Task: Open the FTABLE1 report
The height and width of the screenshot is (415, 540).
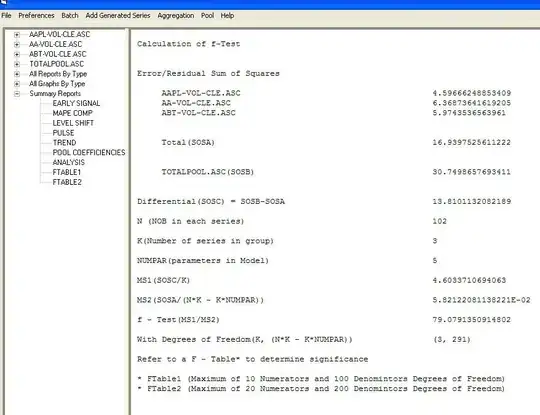Action: click(66, 172)
